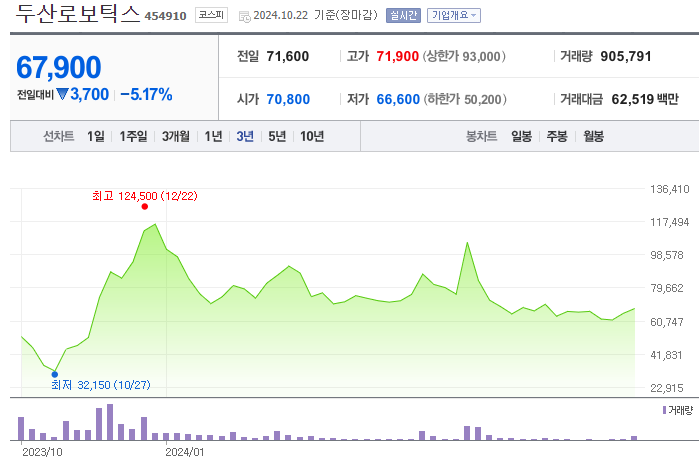The width and height of the screenshot is (699, 459).
Task: Click the 선차트 label
Action: (58, 136)
